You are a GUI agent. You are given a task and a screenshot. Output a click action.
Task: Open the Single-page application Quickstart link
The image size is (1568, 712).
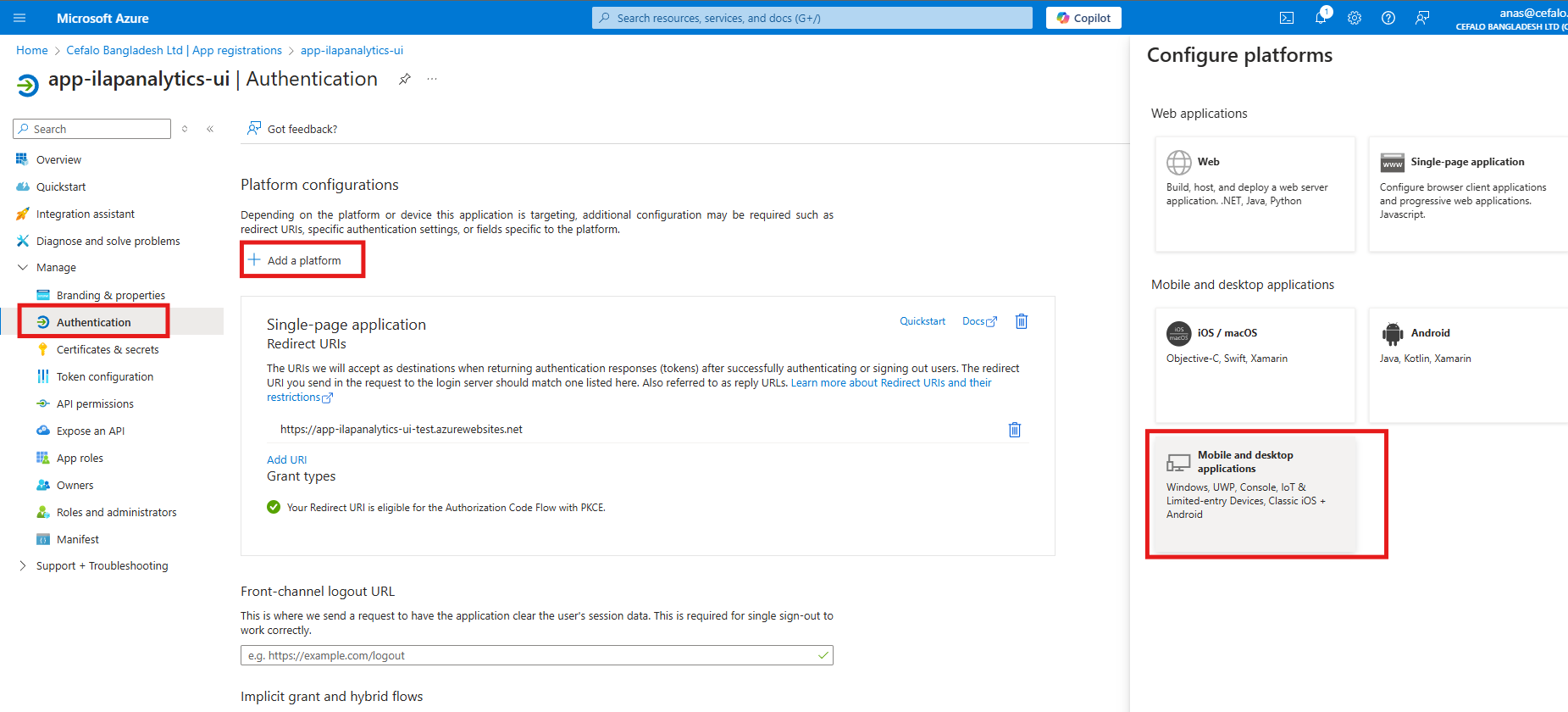pyautogui.click(x=923, y=321)
